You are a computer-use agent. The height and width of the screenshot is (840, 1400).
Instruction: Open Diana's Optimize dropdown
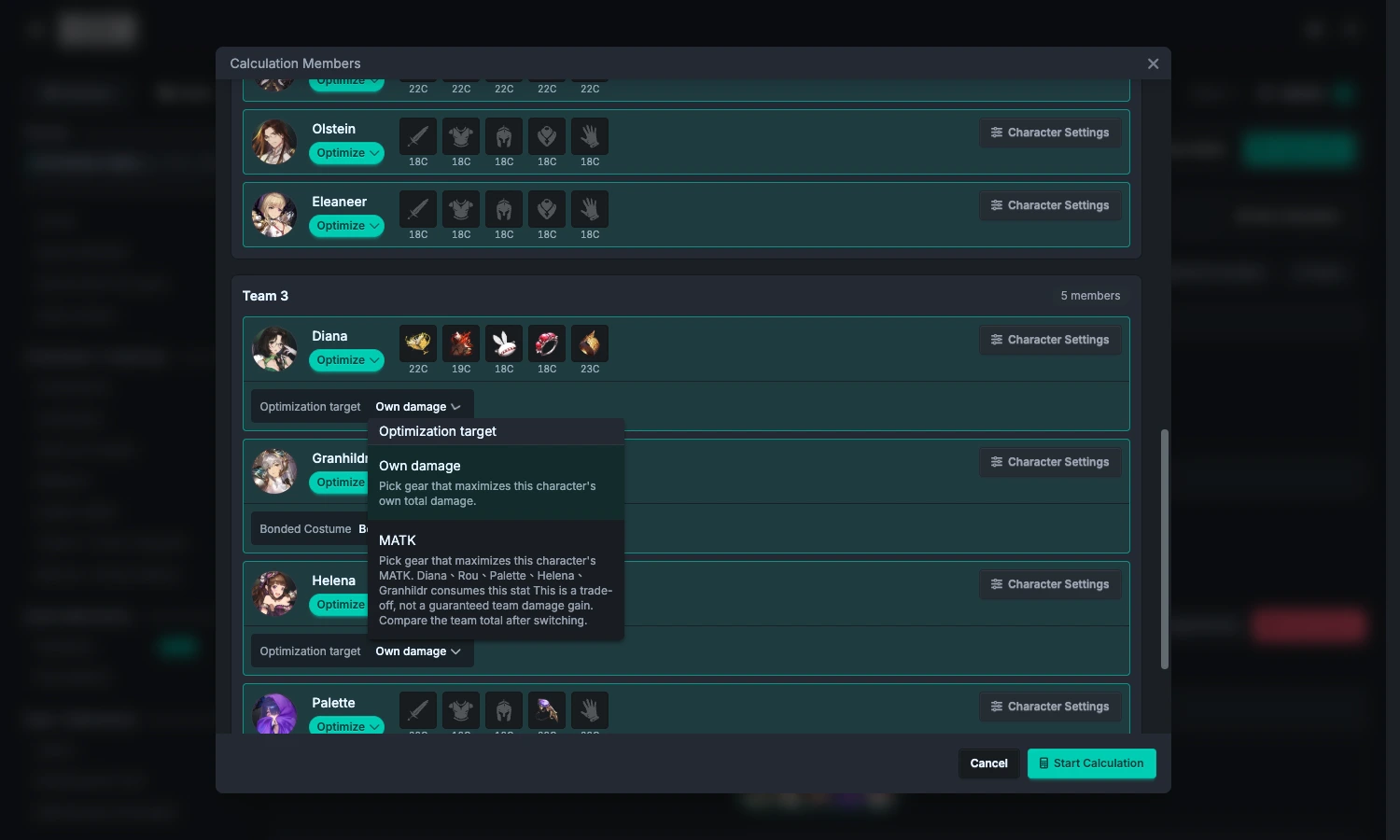[x=347, y=360]
